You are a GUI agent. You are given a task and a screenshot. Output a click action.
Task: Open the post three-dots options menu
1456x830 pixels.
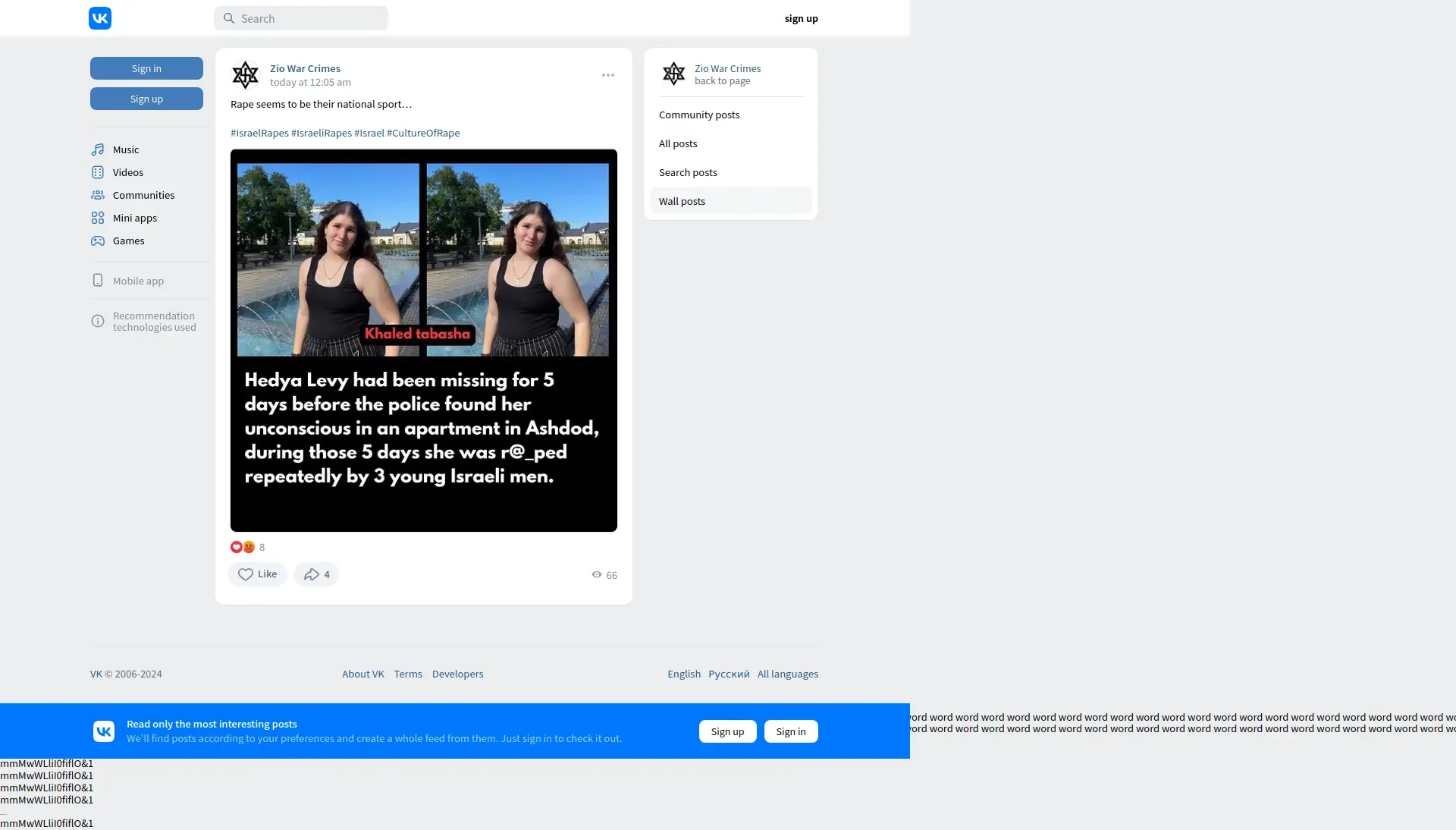(x=608, y=75)
